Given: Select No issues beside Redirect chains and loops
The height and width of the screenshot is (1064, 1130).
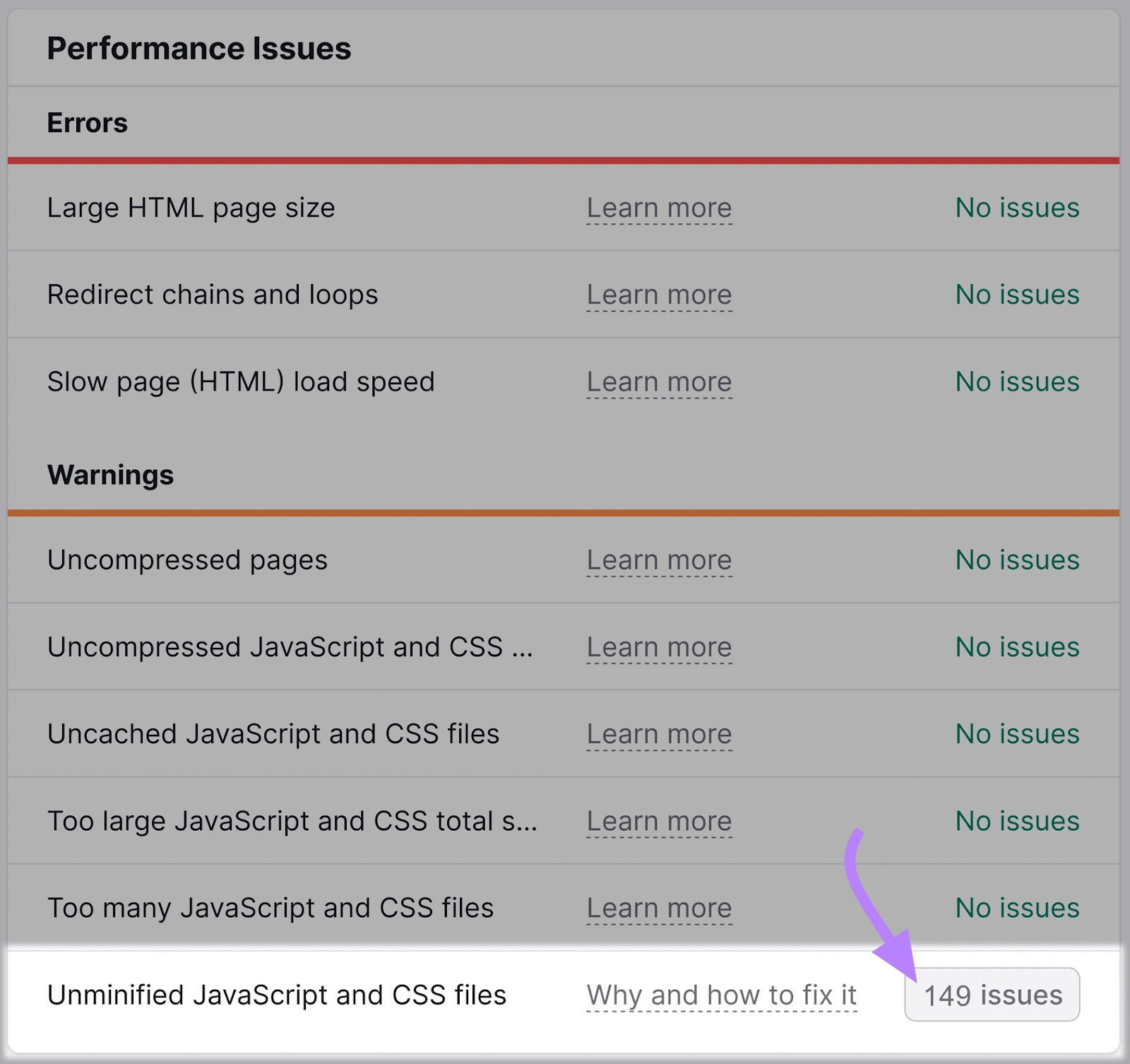Looking at the screenshot, I should [x=1016, y=295].
